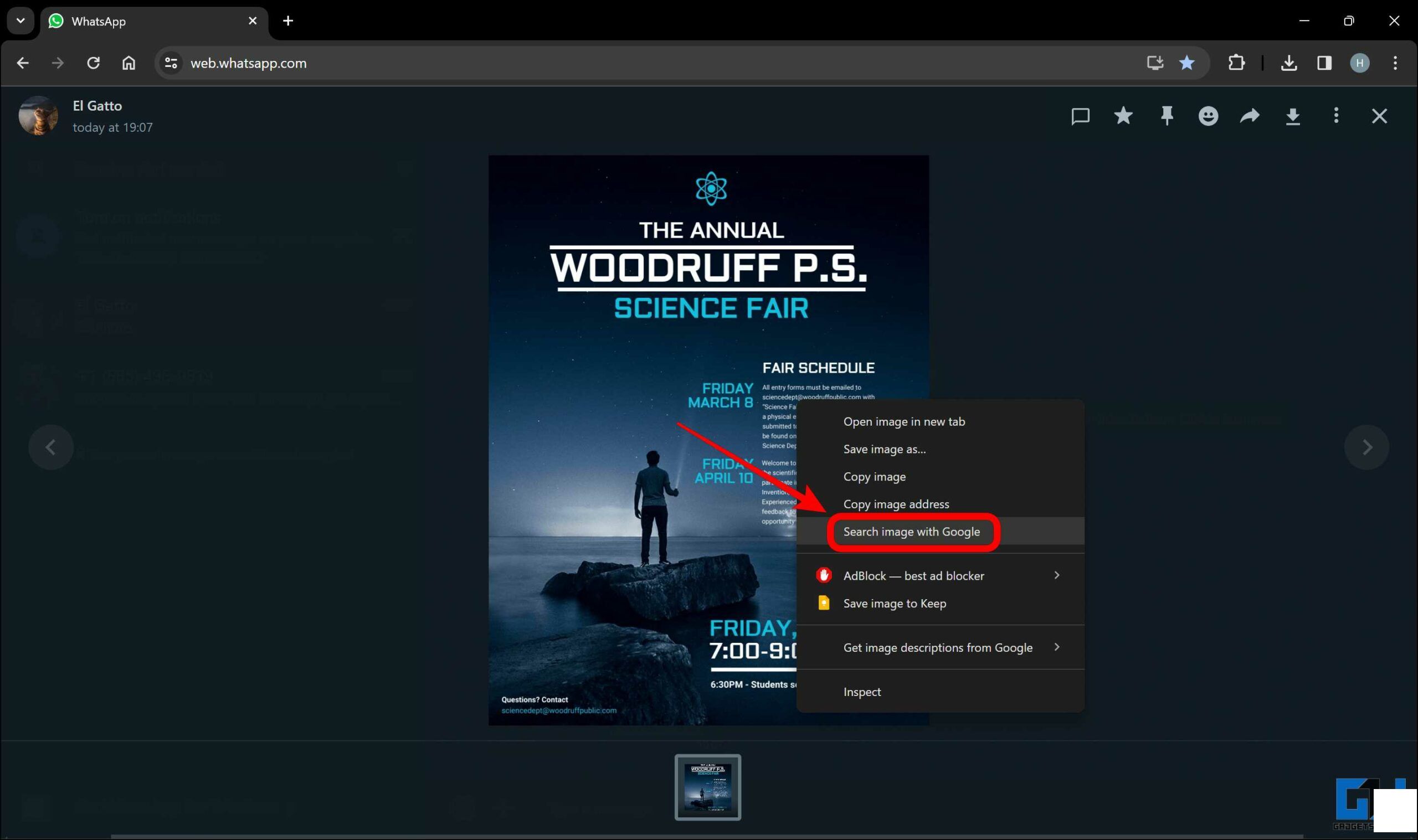
Task: Click the forward/share arrow icon
Action: click(x=1250, y=115)
